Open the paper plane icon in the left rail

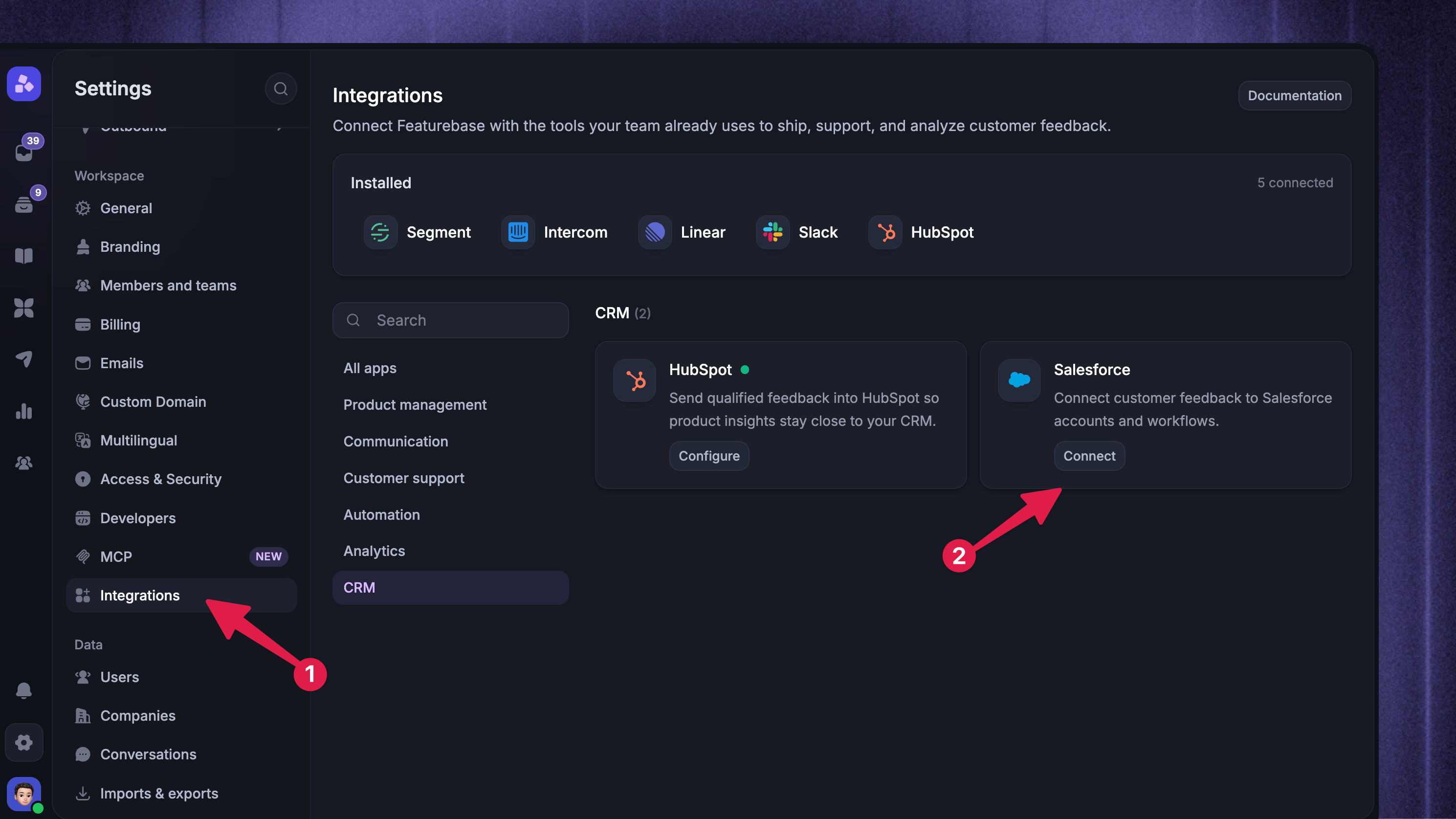click(24, 359)
